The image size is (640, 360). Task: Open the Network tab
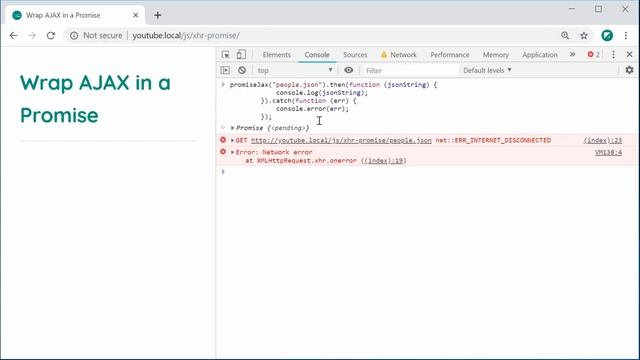tap(398, 55)
